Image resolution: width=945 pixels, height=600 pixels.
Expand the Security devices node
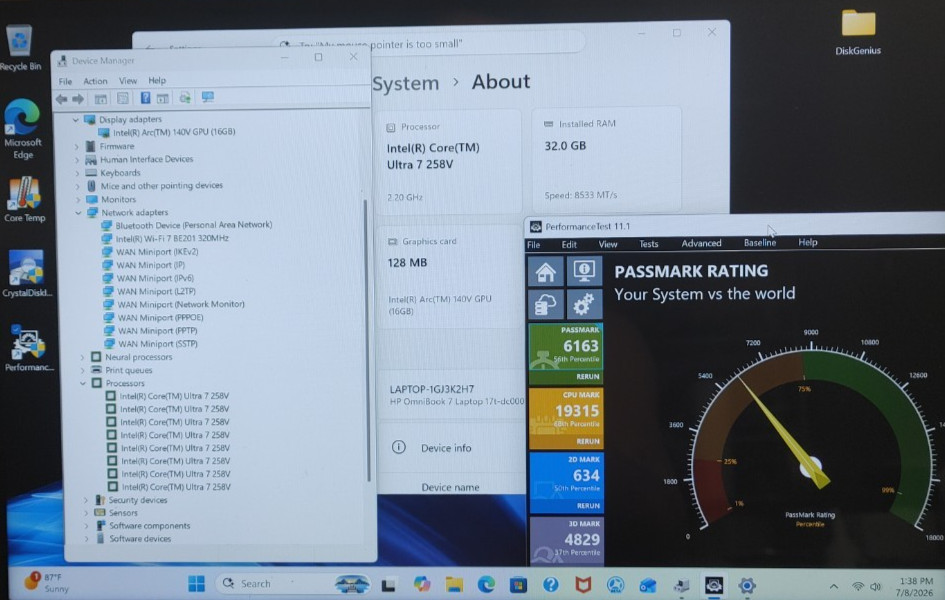click(86, 500)
